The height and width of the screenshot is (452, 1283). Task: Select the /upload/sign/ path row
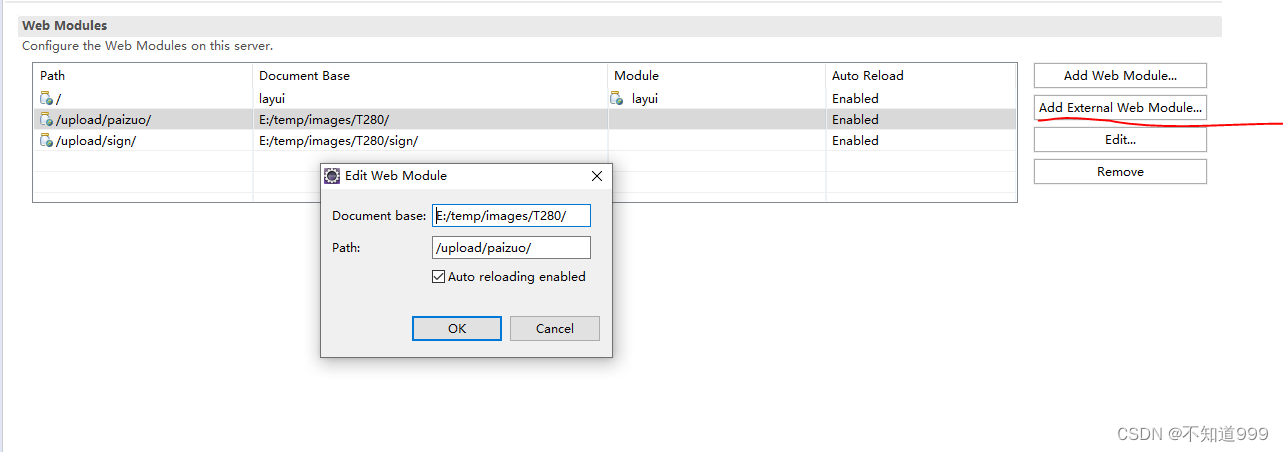tap(524, 140)
